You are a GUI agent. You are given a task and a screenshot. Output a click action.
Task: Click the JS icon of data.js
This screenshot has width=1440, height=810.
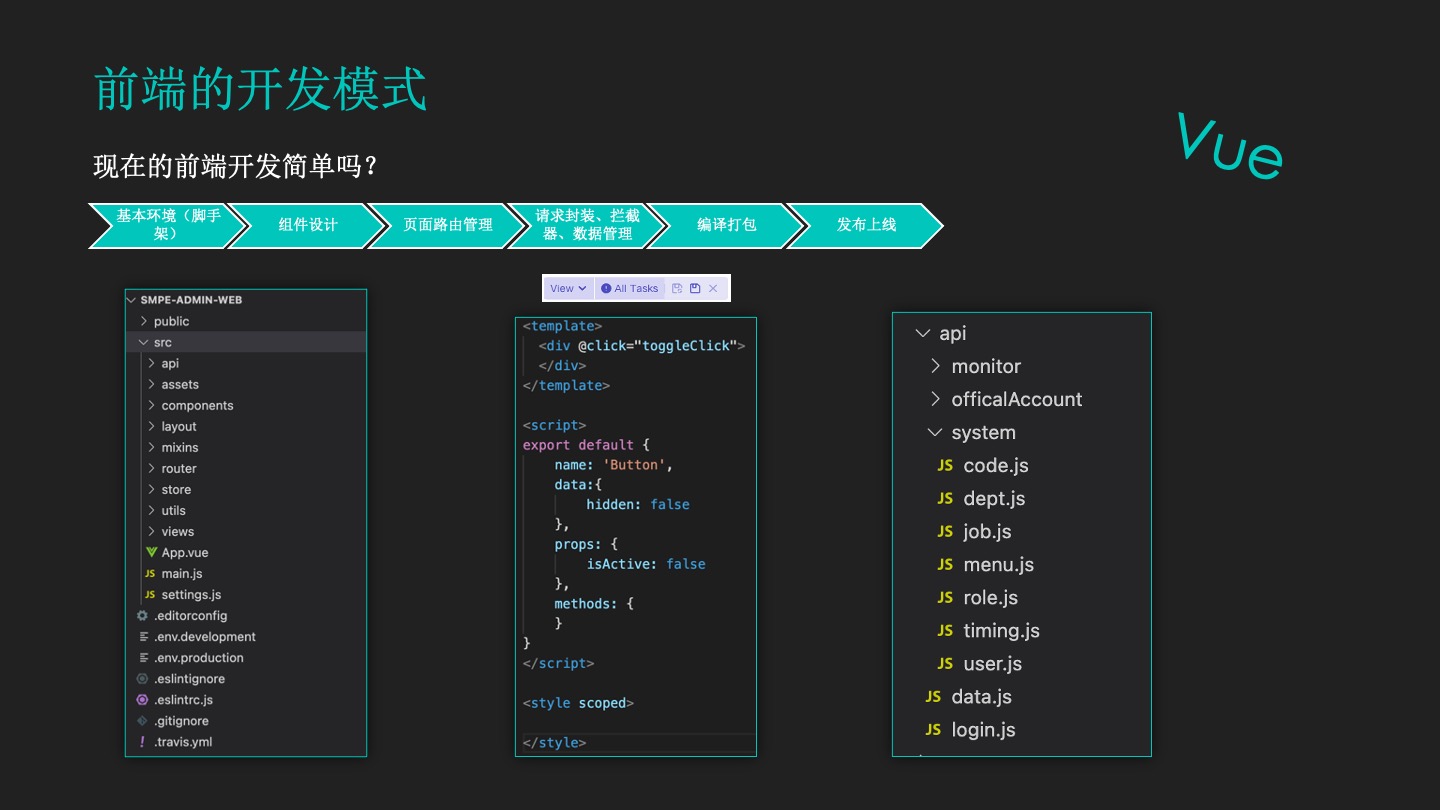click(x=933, y=696)
